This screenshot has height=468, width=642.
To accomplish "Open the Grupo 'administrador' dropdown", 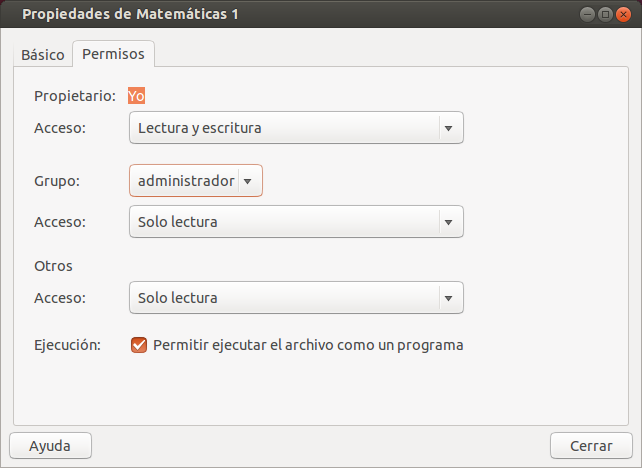I will [196, 181].
